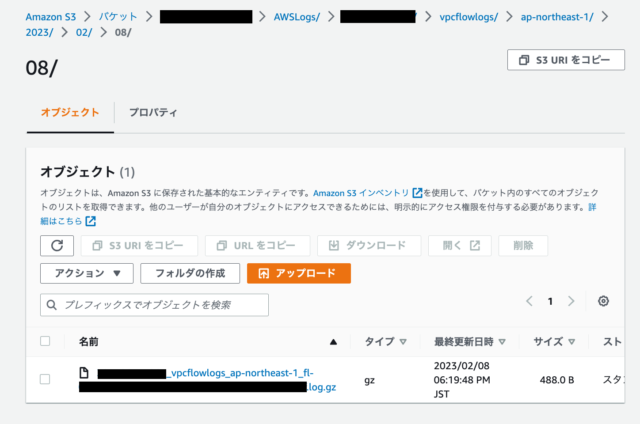Go to the 2023/ breadcrumb folder
The height and width of the screenshot is (424, 640).
39,32
